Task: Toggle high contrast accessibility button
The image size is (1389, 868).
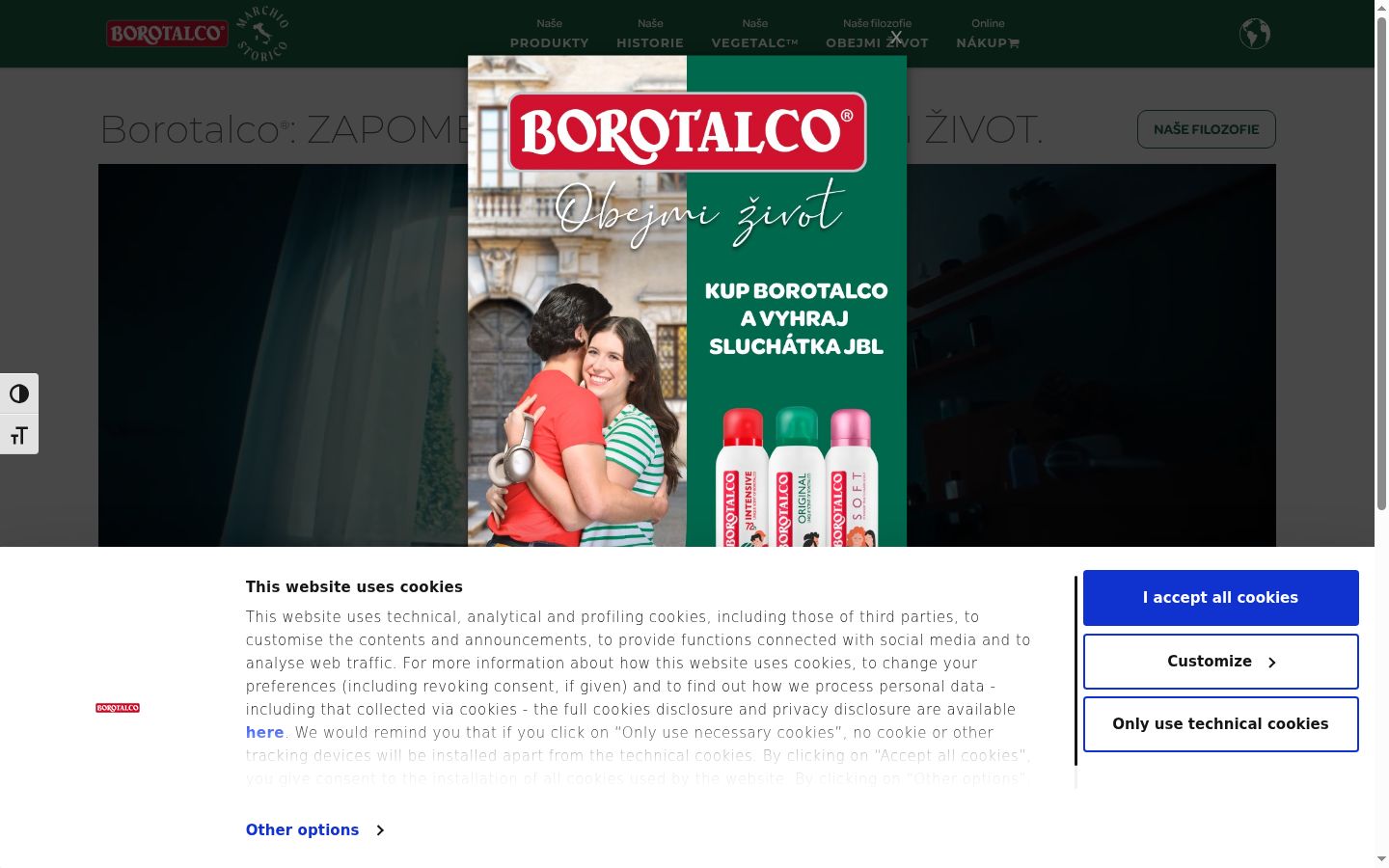Action: [19, 393]
